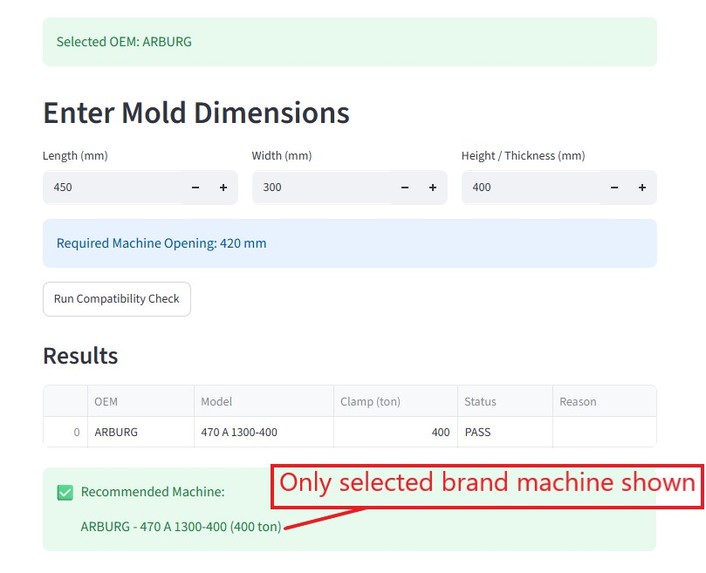Sort results by OEM column header
The image size is (706, 573).
pos(141,402)
